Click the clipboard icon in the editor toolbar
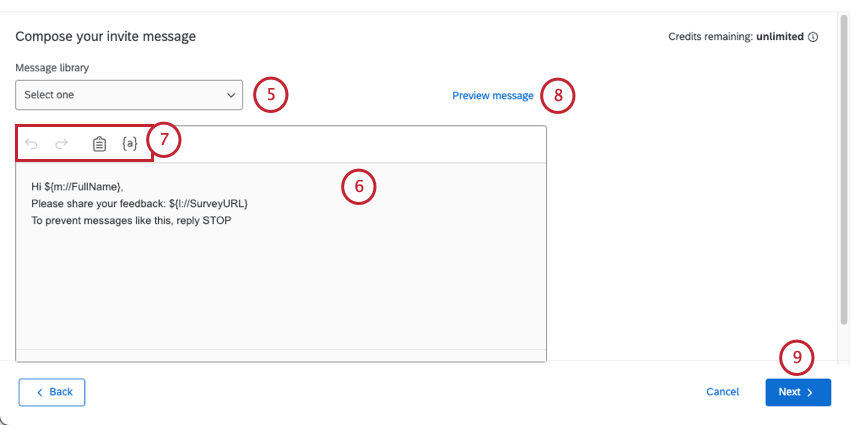Screen dimensions: 850x425 [99, 144]
